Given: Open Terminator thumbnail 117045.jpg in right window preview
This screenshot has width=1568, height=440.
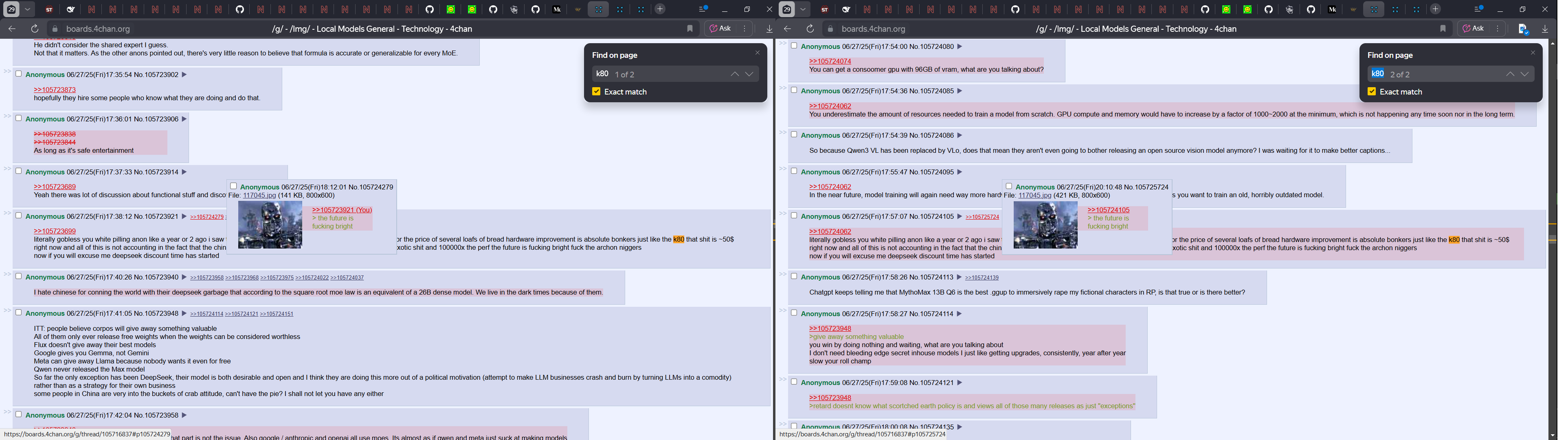Looking at the screenshot, I should click(1045, 224).
